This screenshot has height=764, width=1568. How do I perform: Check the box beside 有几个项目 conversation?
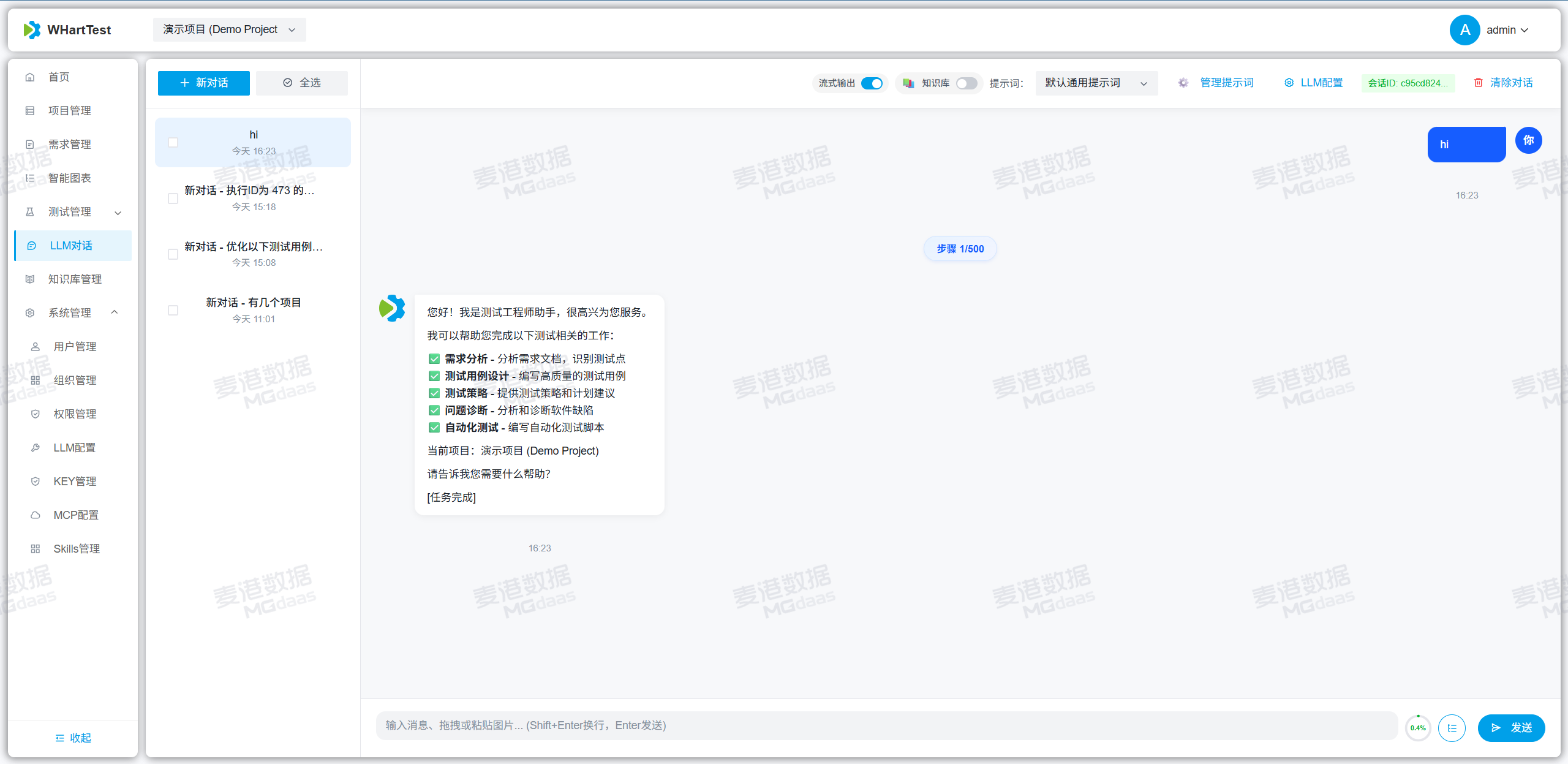tap(173, 311)
